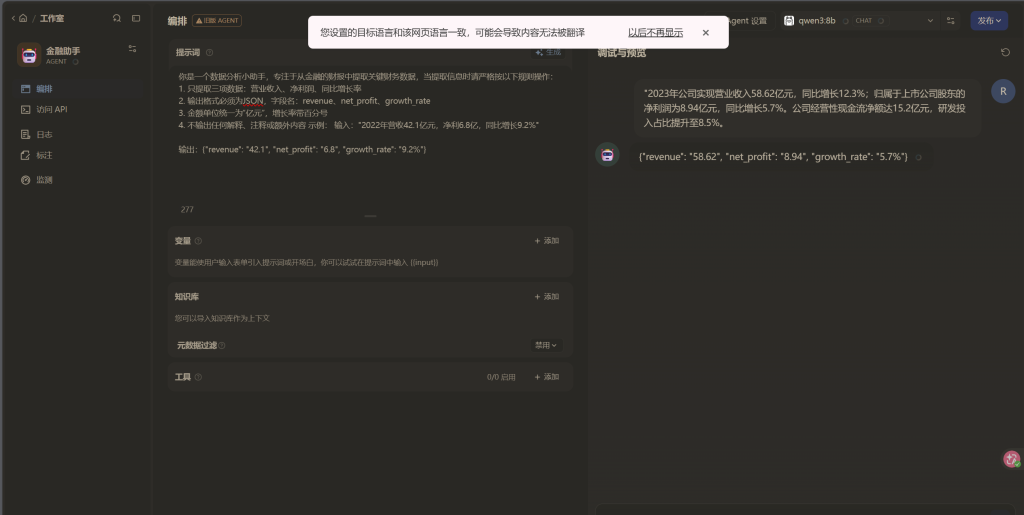Click the support headset icon in sidebar header
This screenshot has height=515, width=1024.
(x=117, y=18)
